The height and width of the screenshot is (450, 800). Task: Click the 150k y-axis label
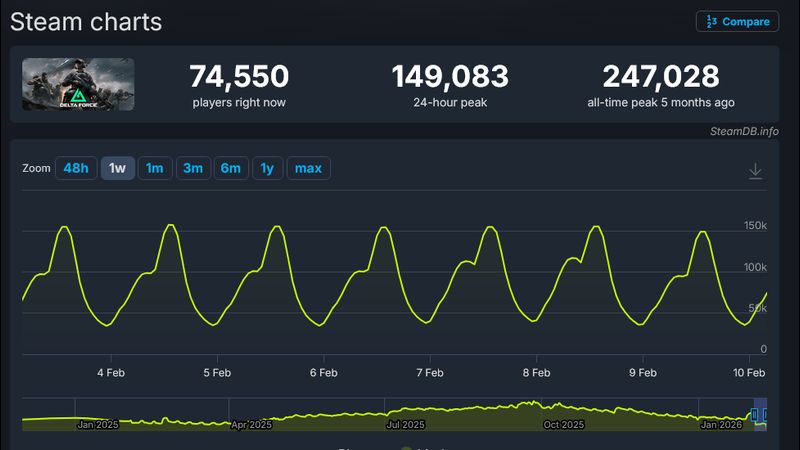click(755, 226)
